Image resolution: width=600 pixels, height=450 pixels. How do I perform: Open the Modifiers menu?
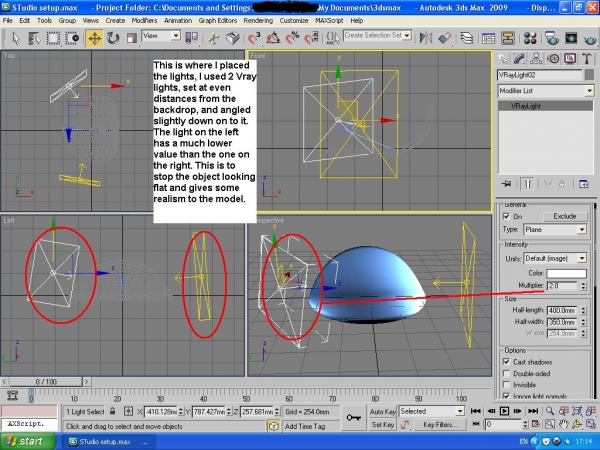tap(144, 21)
